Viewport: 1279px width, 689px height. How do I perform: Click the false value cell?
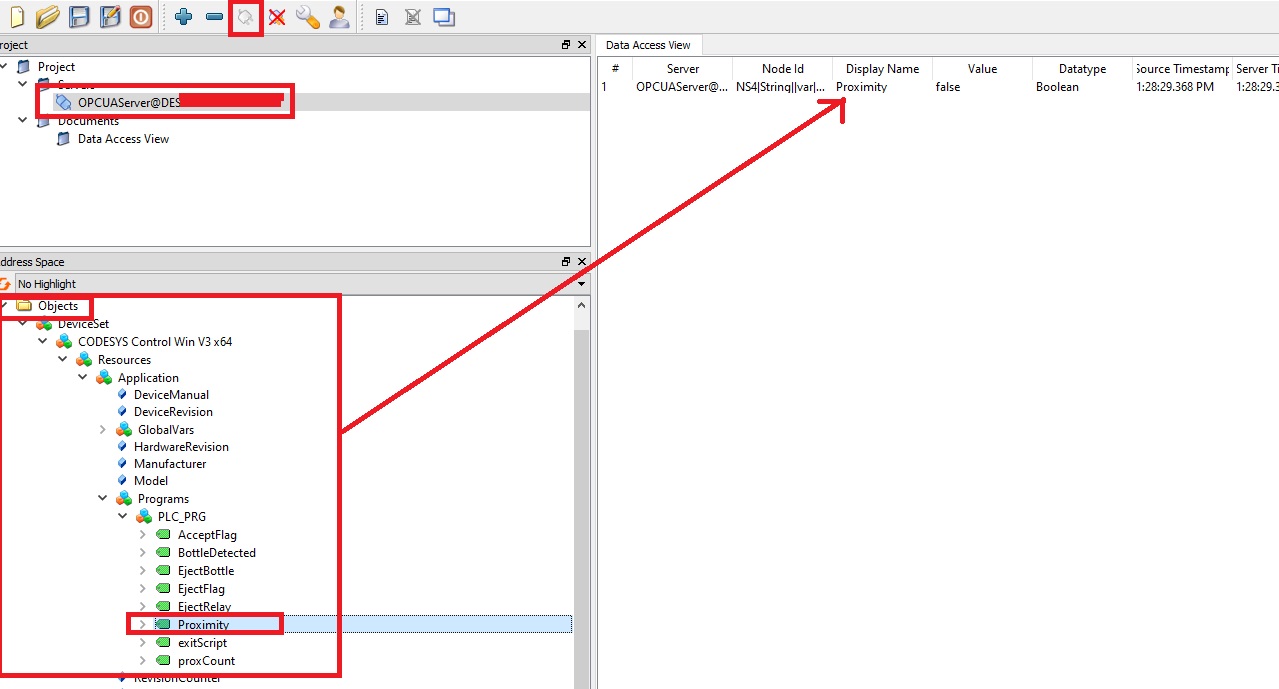point(948,87)
